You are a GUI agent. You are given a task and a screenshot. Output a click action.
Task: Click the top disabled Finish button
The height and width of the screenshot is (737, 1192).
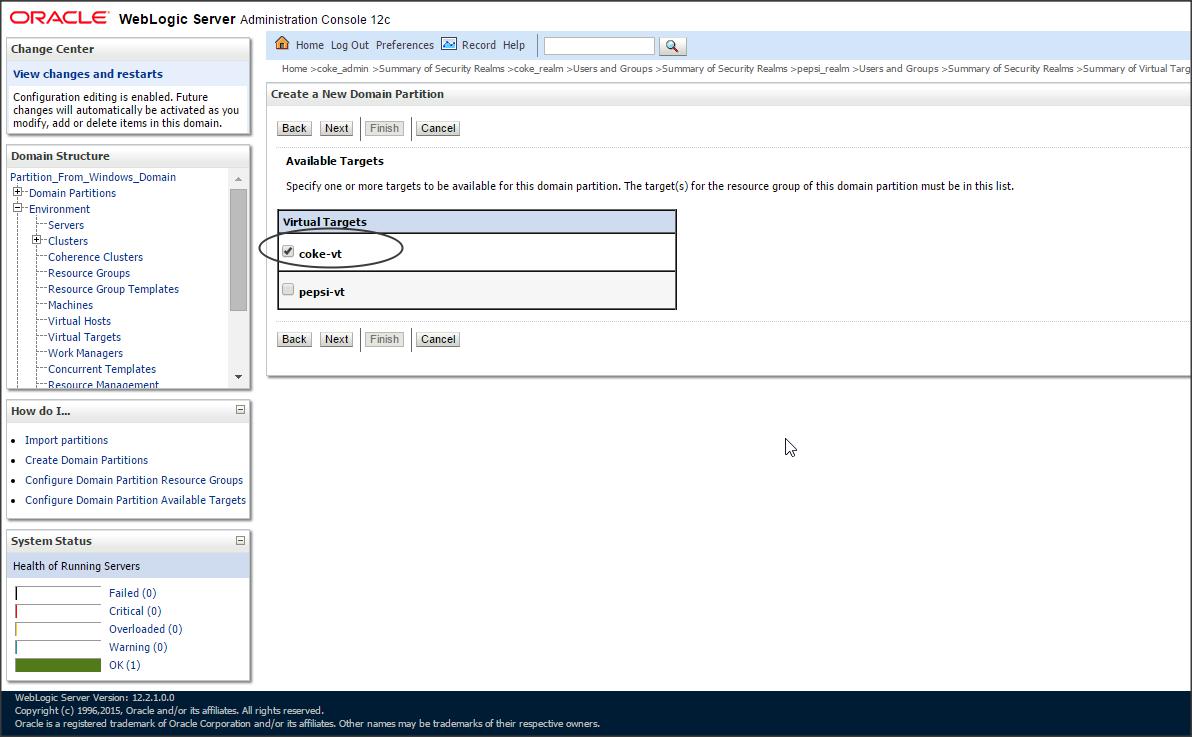point(385,129)
